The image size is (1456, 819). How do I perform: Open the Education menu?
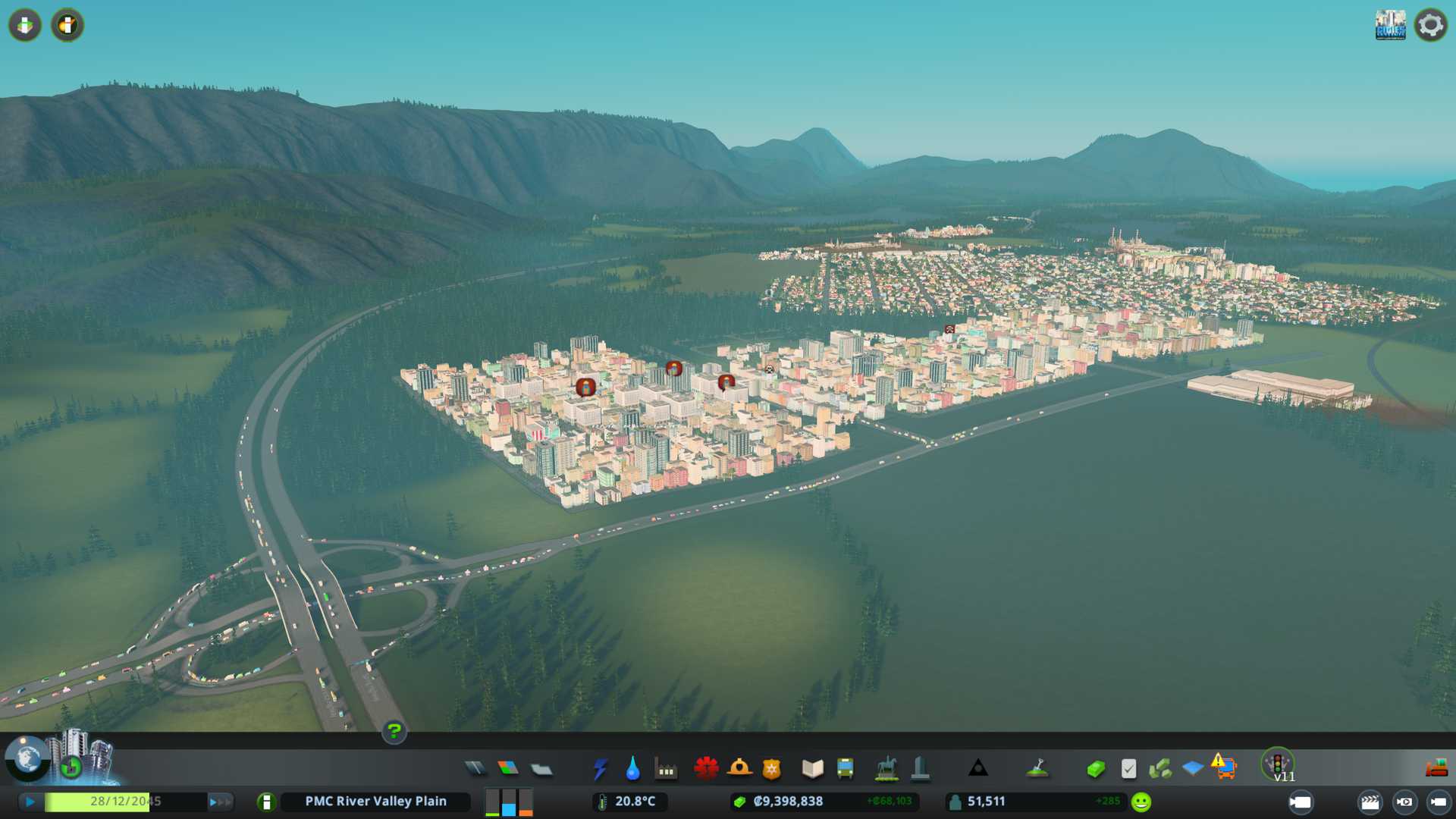(812, 769)
